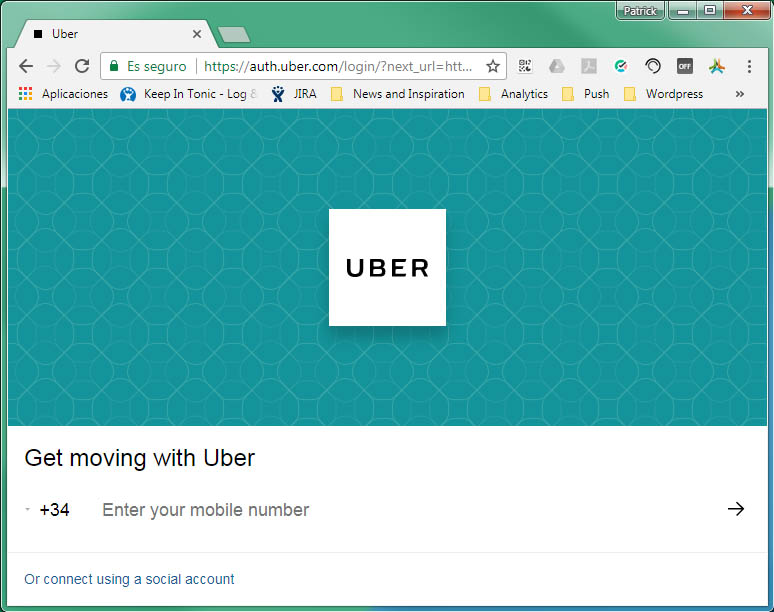Image resolution: width=774 pixels, height=612 pixels.
Task: Click the OFF extension icon
Action: (x=685, y=66)
